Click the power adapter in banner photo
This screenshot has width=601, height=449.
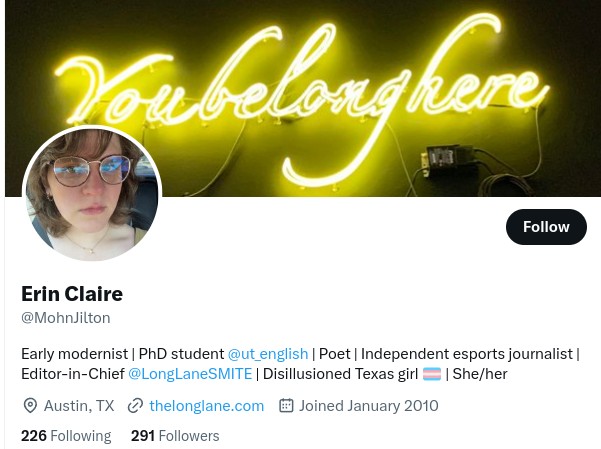[449, 159]
